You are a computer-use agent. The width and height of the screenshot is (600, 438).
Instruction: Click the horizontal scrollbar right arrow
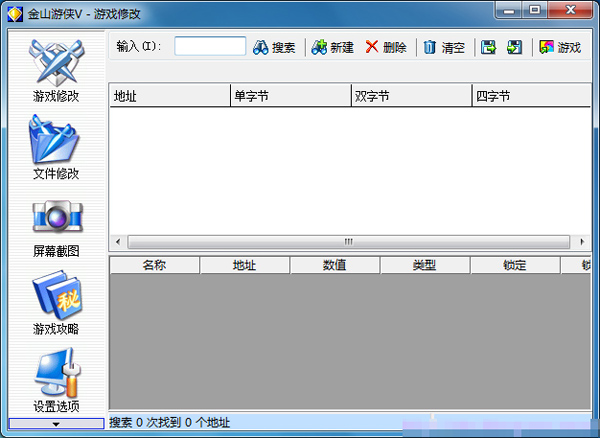582,242
